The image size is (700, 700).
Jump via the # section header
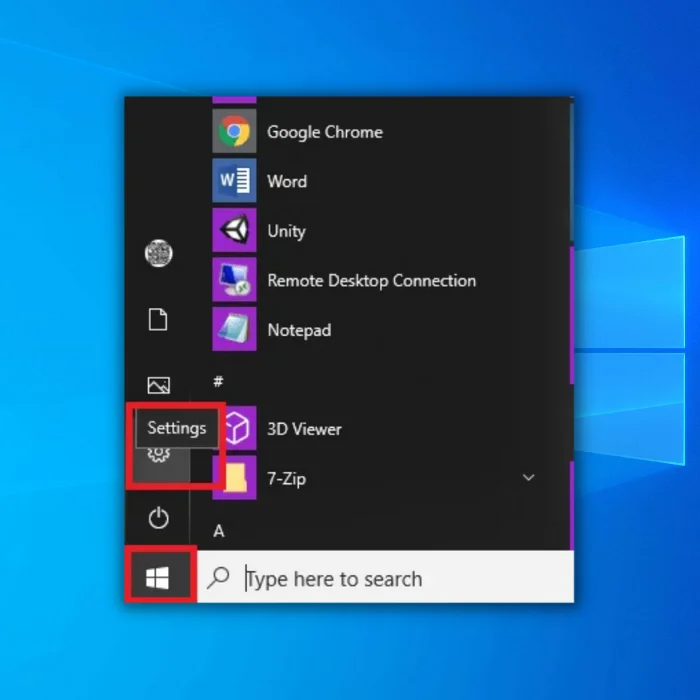[x=218, y=382]
